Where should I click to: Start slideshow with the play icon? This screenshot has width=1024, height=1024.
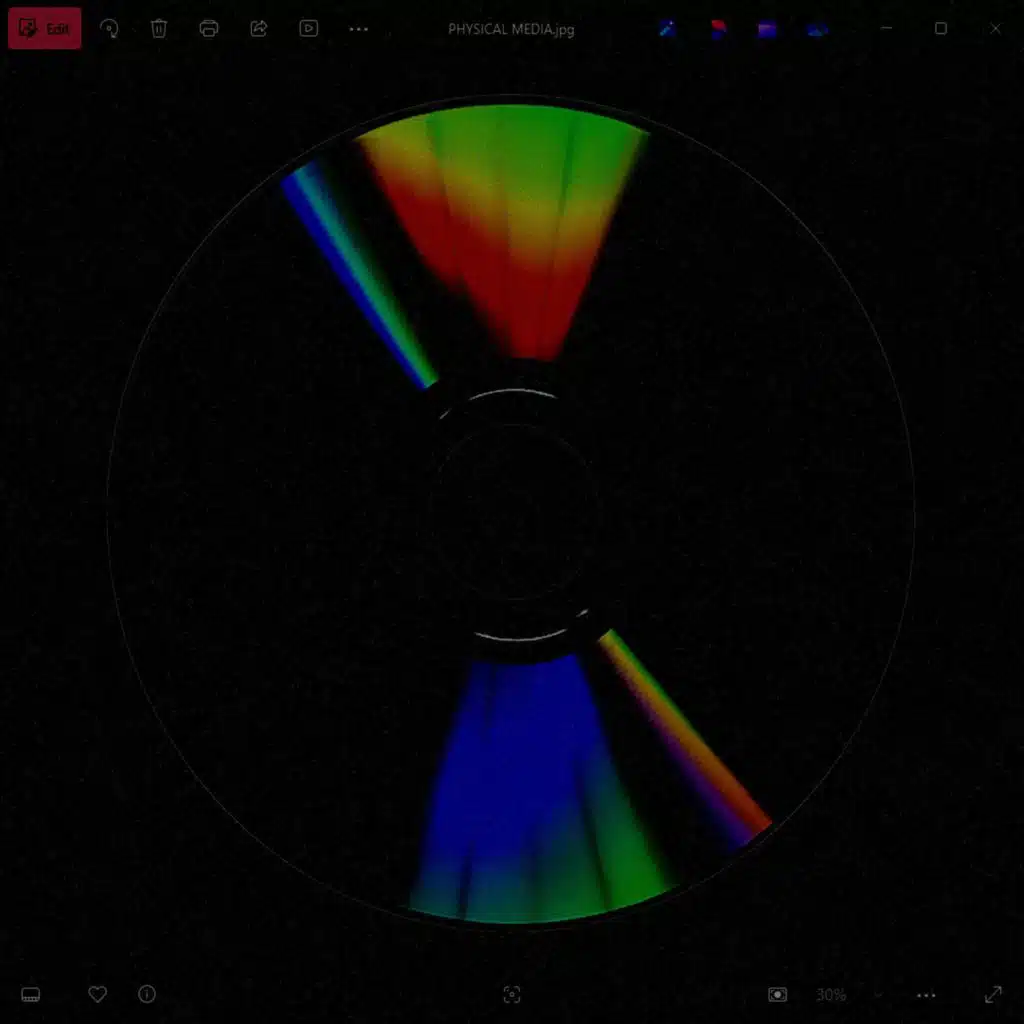pos(309,29)
